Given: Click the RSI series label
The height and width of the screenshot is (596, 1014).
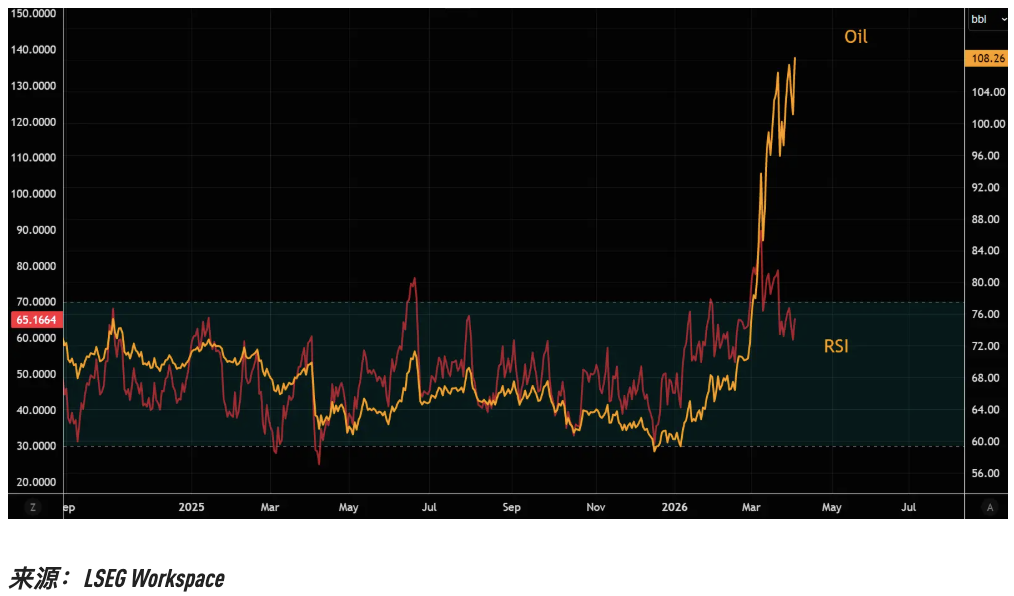Looking at the screenshot, I should click(x=836, y=347).
